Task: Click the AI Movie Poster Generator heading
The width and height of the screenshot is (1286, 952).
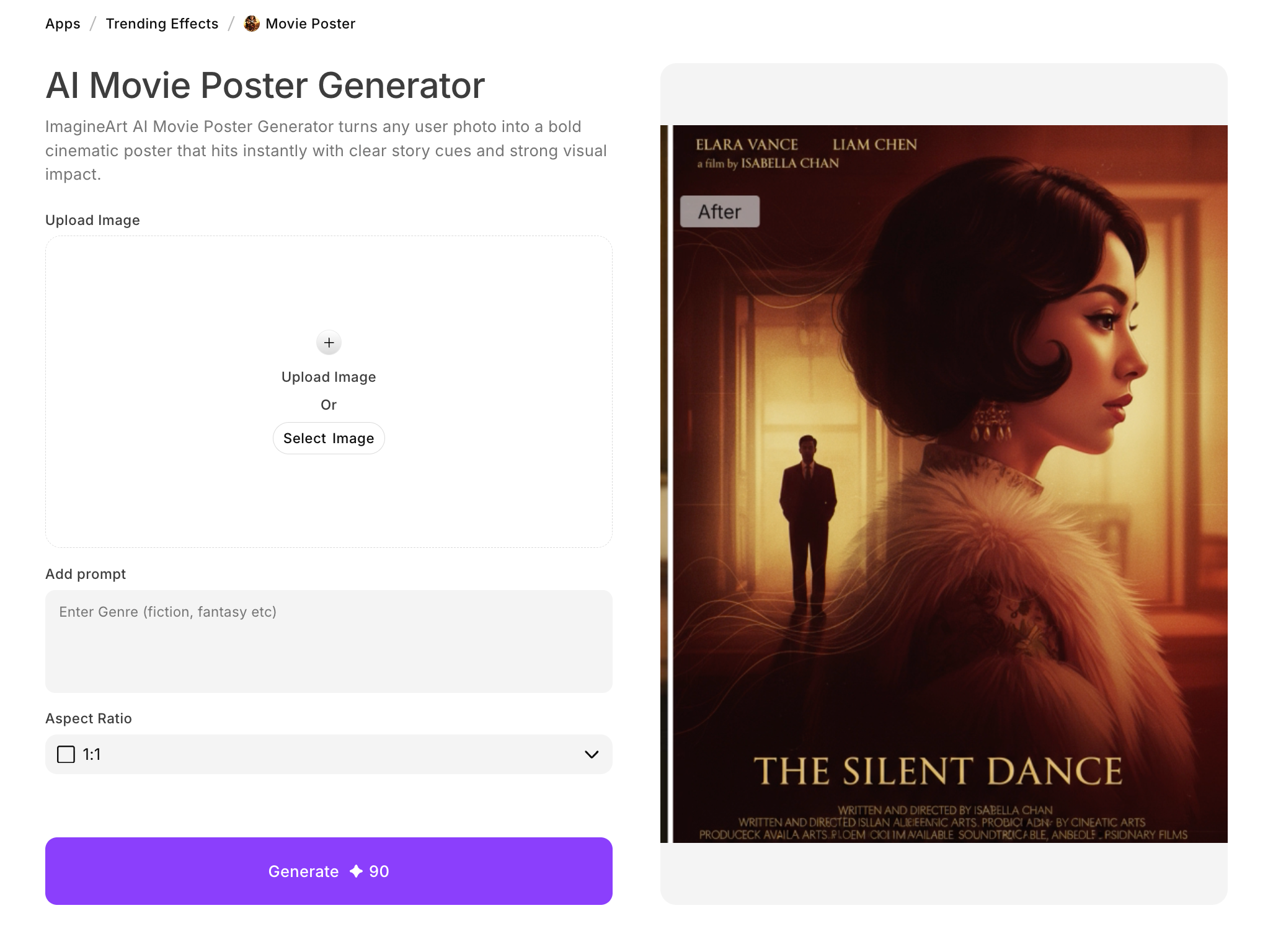Action: click(265, 85)
